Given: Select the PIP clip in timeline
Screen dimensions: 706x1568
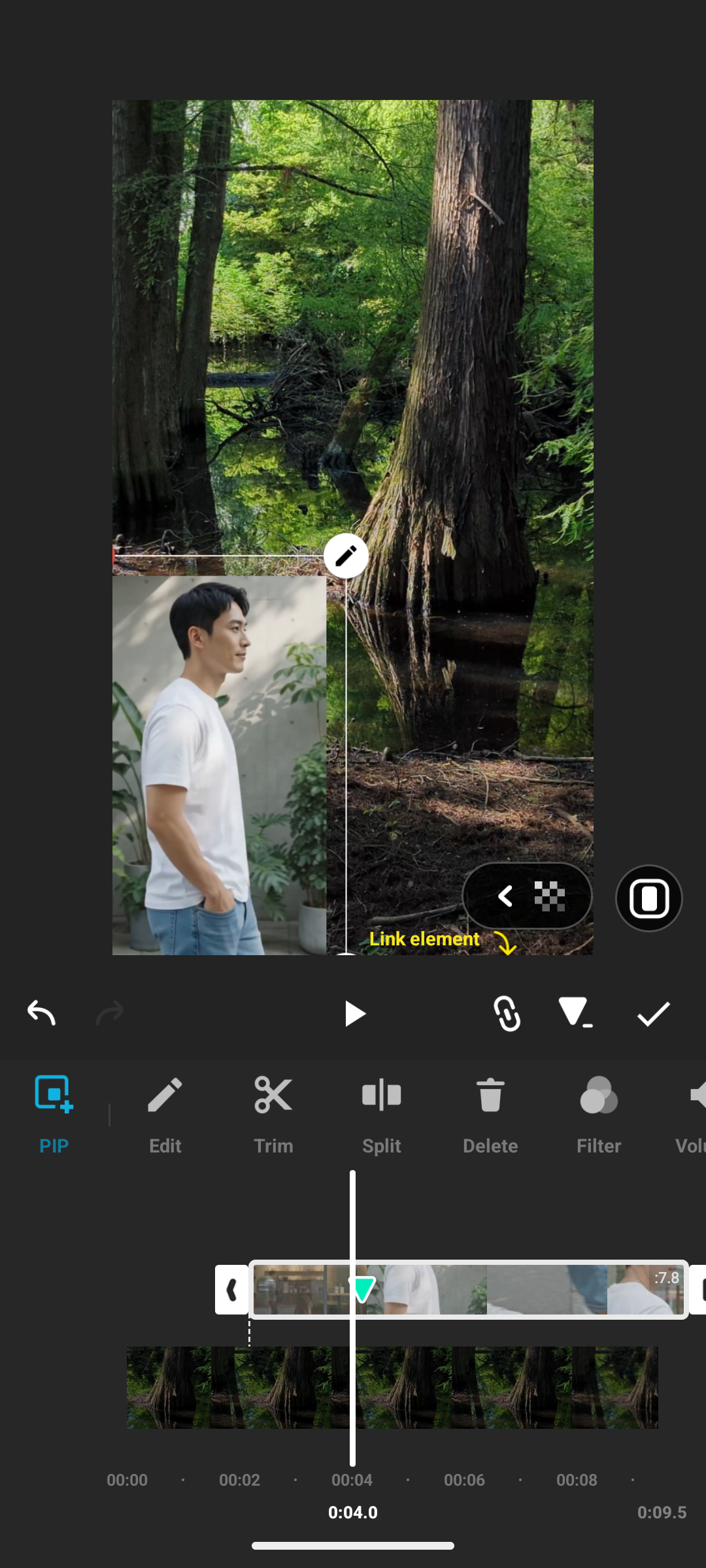Looking at the screenshot, I should click(468, 1290).
